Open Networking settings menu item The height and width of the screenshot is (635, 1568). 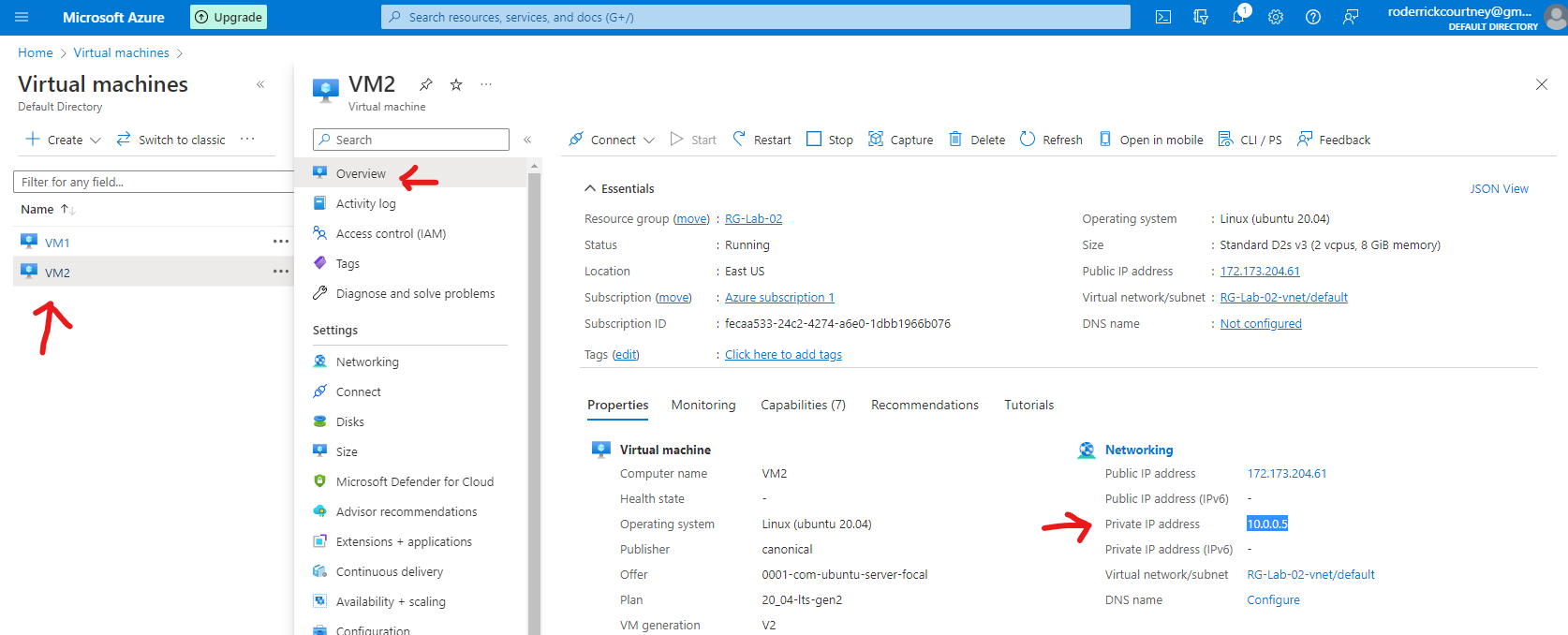click(x=367, y=362)
